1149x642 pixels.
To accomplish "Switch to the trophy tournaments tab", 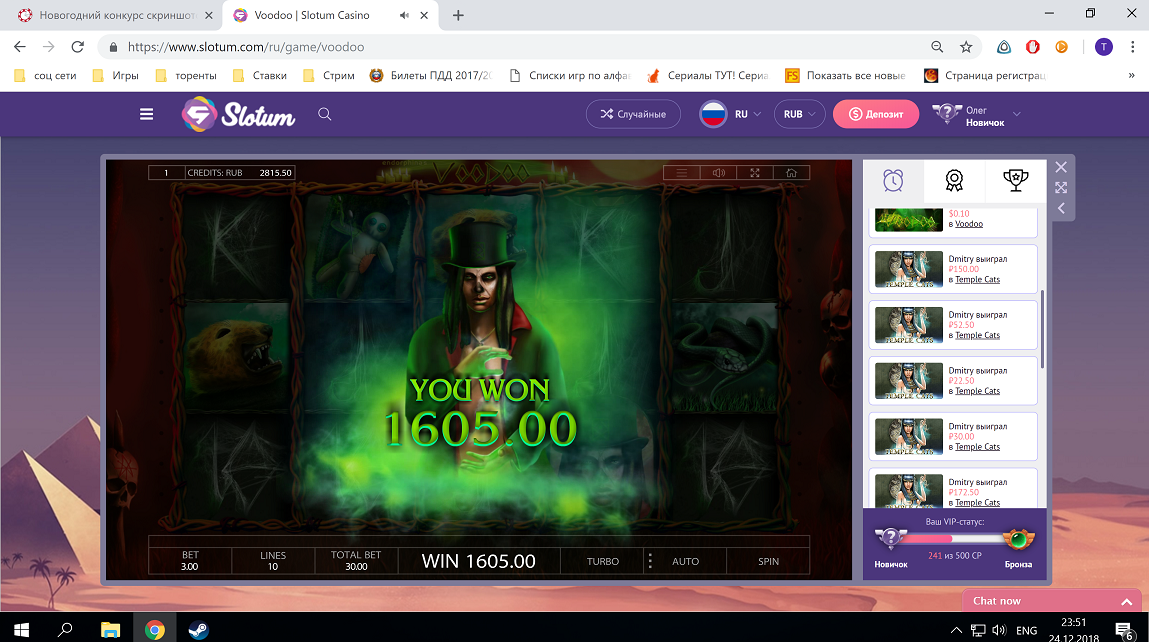I will [x=1016, y=180].
